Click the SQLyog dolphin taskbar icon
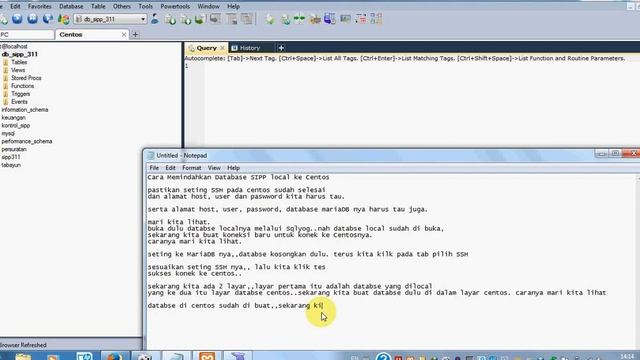Screen dimensions: 640x360 pos(238,356)
